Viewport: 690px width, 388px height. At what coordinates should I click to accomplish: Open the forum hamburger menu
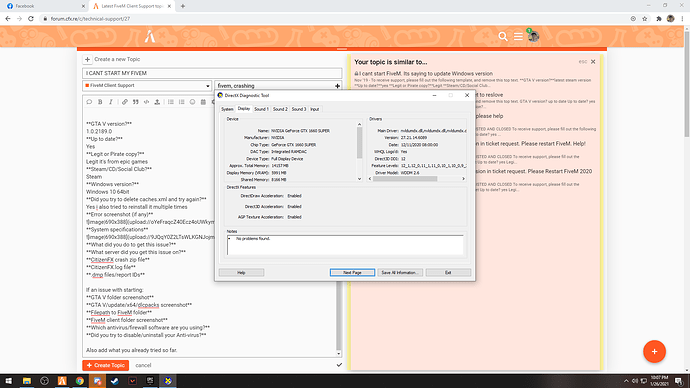coord(518,37)
